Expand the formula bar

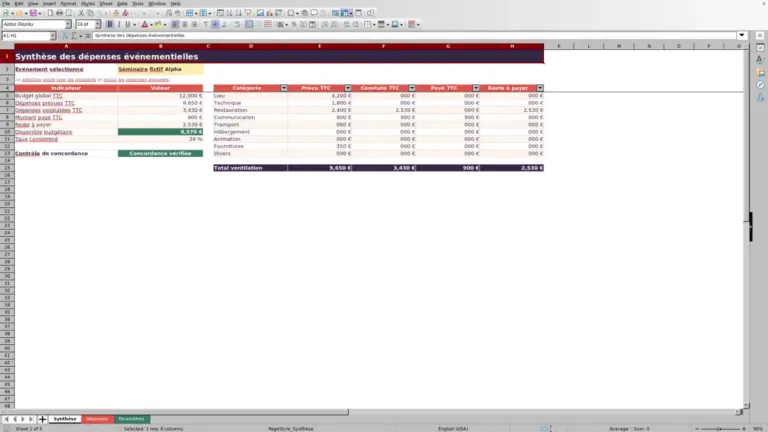pyautogui.click(x=742, y=36)
